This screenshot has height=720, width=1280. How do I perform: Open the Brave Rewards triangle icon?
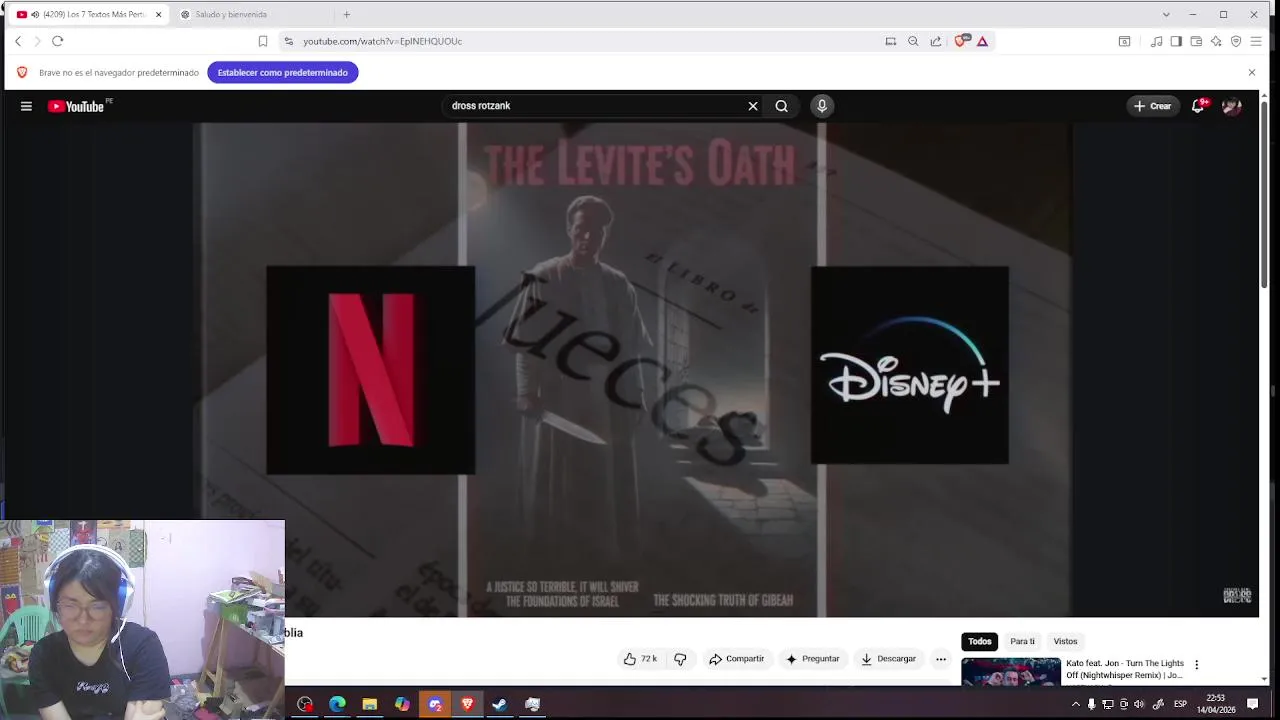click(982, 41)
